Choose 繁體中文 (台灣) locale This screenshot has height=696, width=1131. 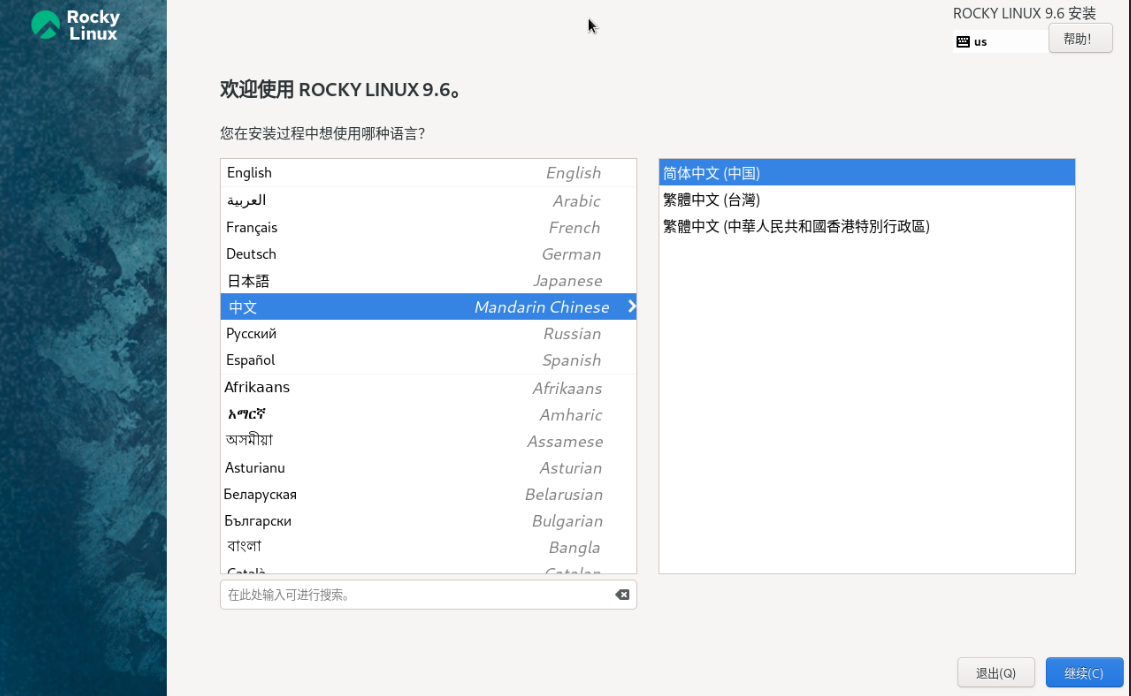[x=866, y=200]
